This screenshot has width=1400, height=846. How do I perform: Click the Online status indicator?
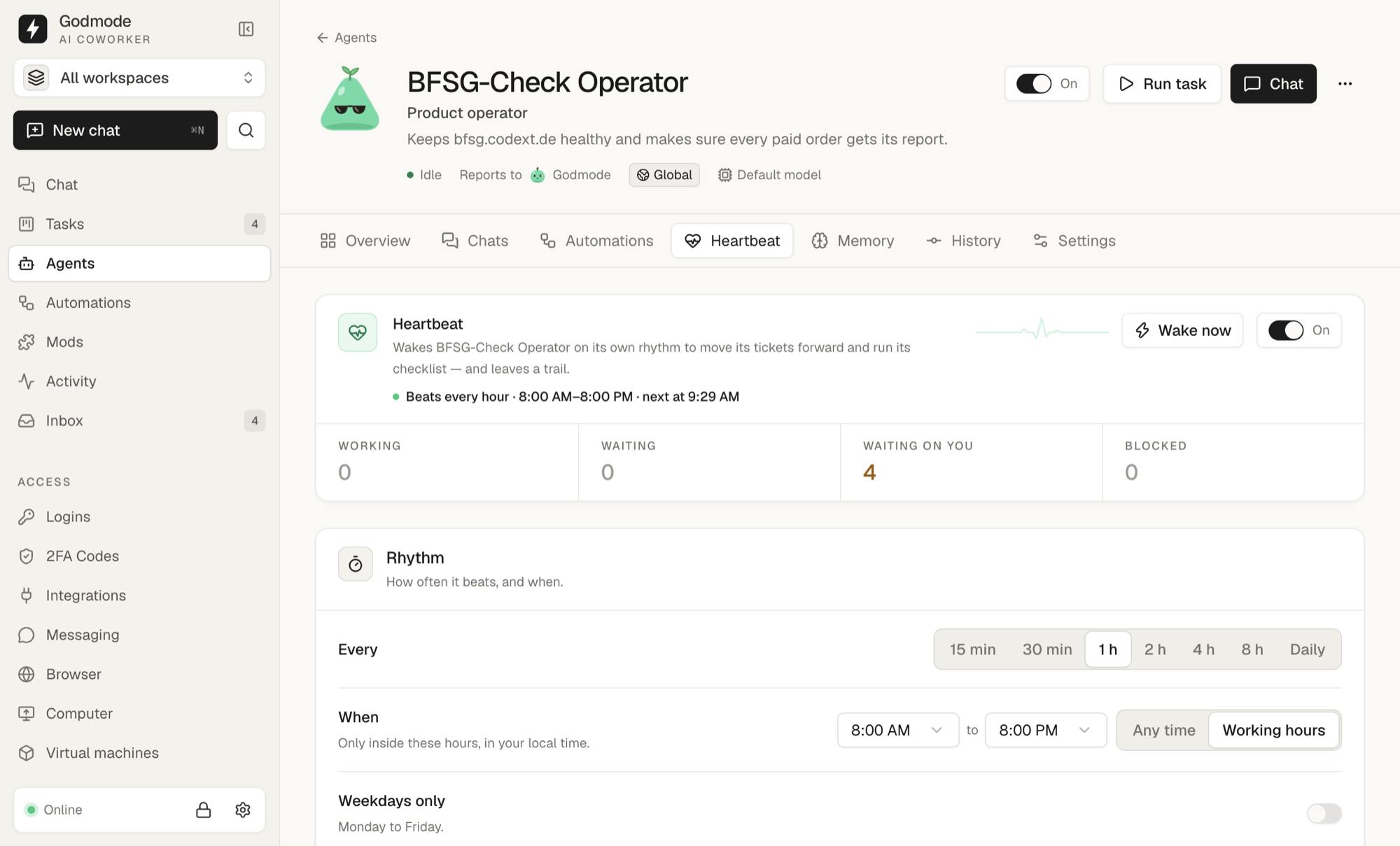[x=54, y=810]
